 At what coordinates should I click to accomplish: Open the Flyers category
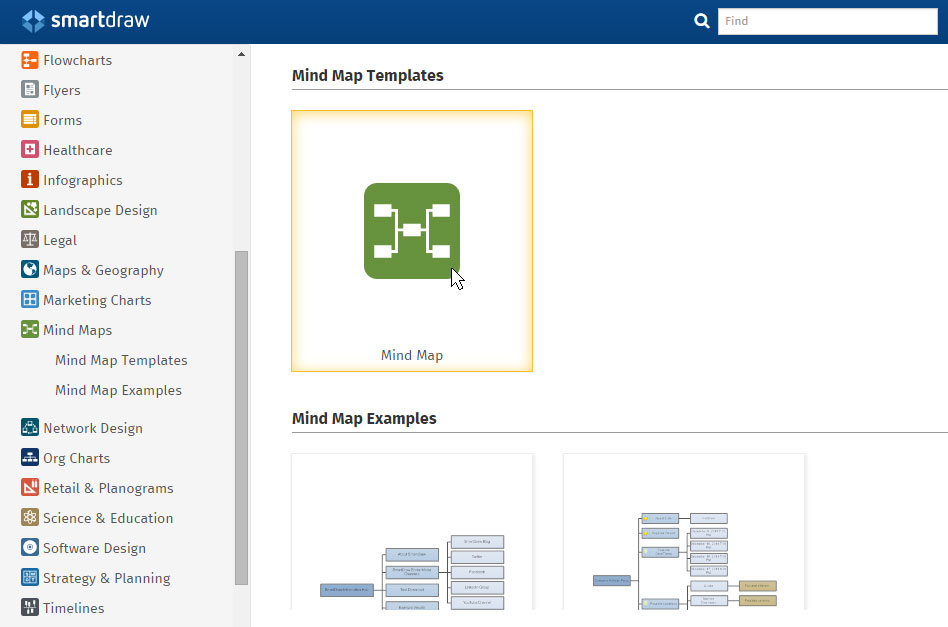tap(62, 90)
